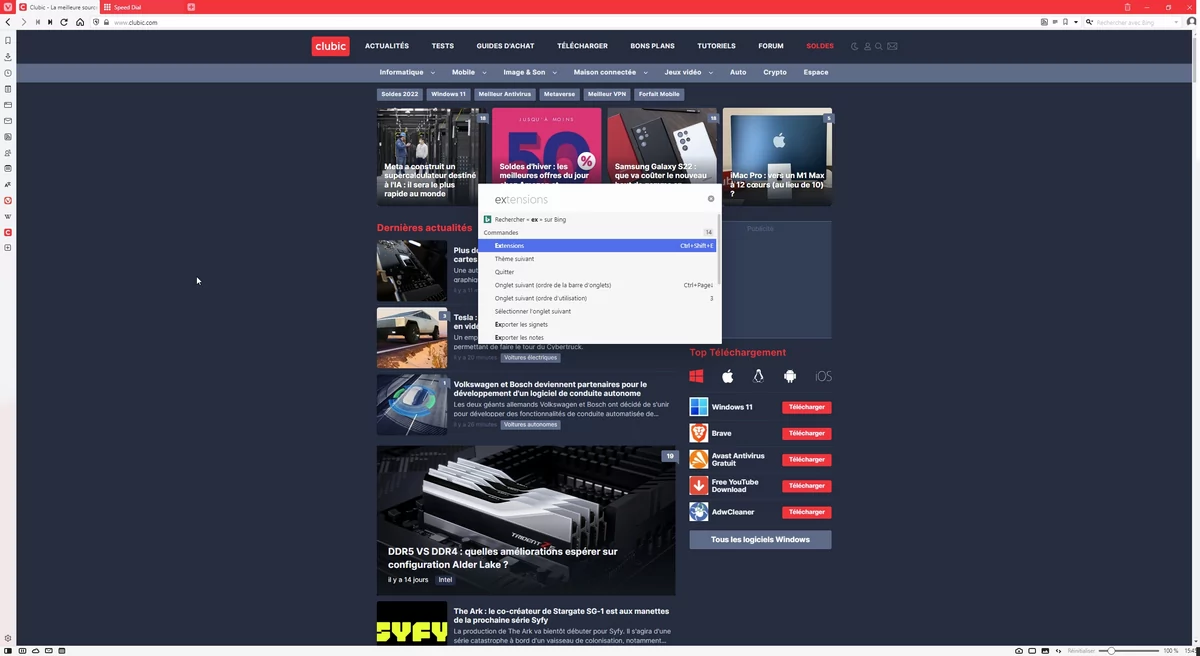Viewport: 1200px width, 656px height.
Task: Click capture page camera icon in status bar
Action: pos(1019,651)
